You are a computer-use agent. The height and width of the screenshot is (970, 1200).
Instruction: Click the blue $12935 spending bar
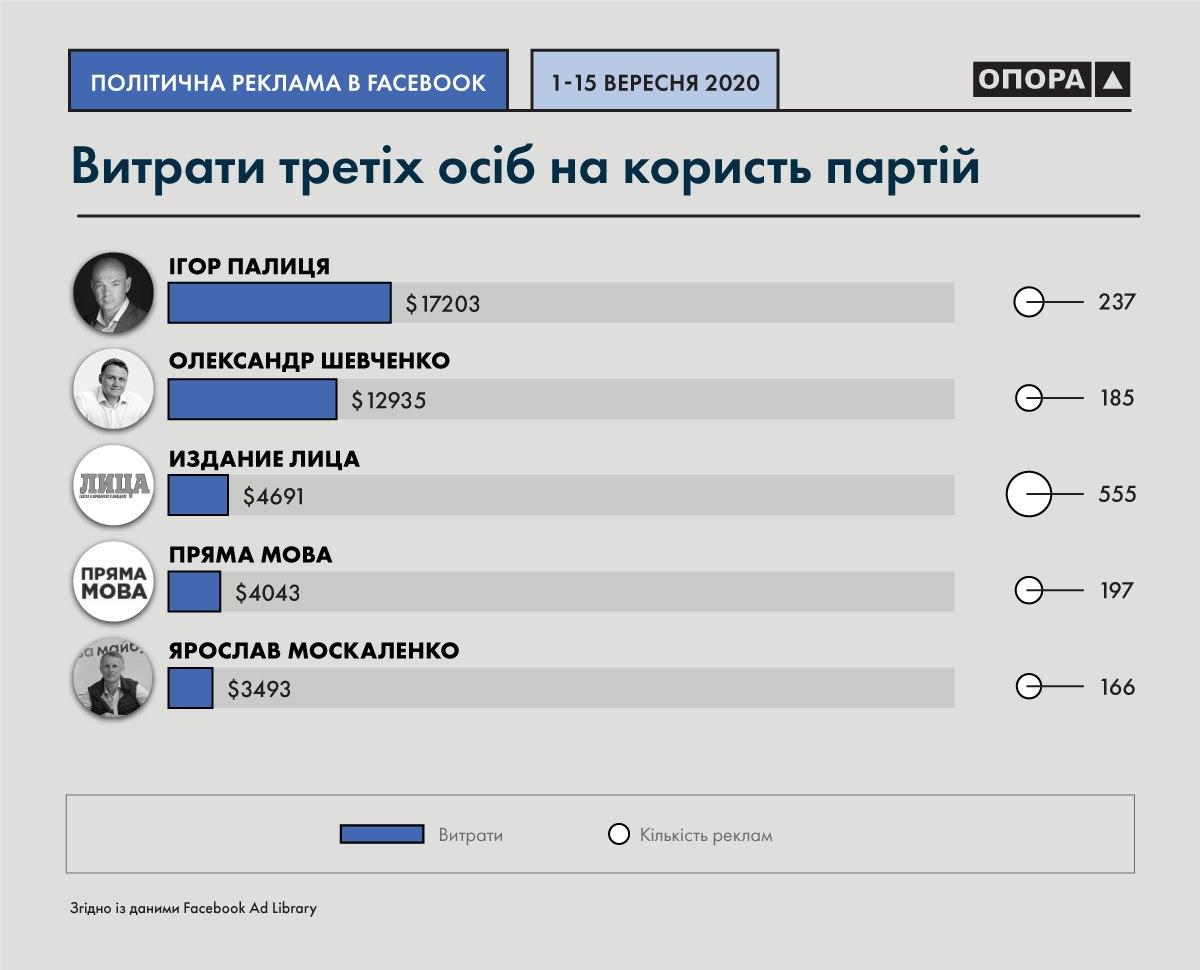pos(252,399)
